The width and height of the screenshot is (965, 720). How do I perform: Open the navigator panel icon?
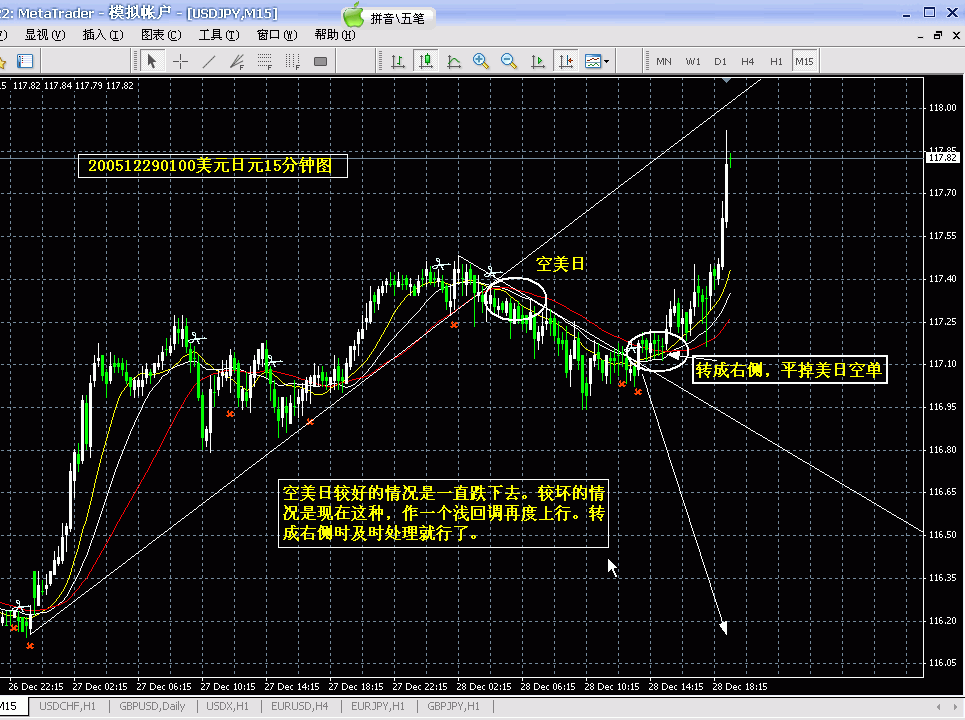[25, 61]
